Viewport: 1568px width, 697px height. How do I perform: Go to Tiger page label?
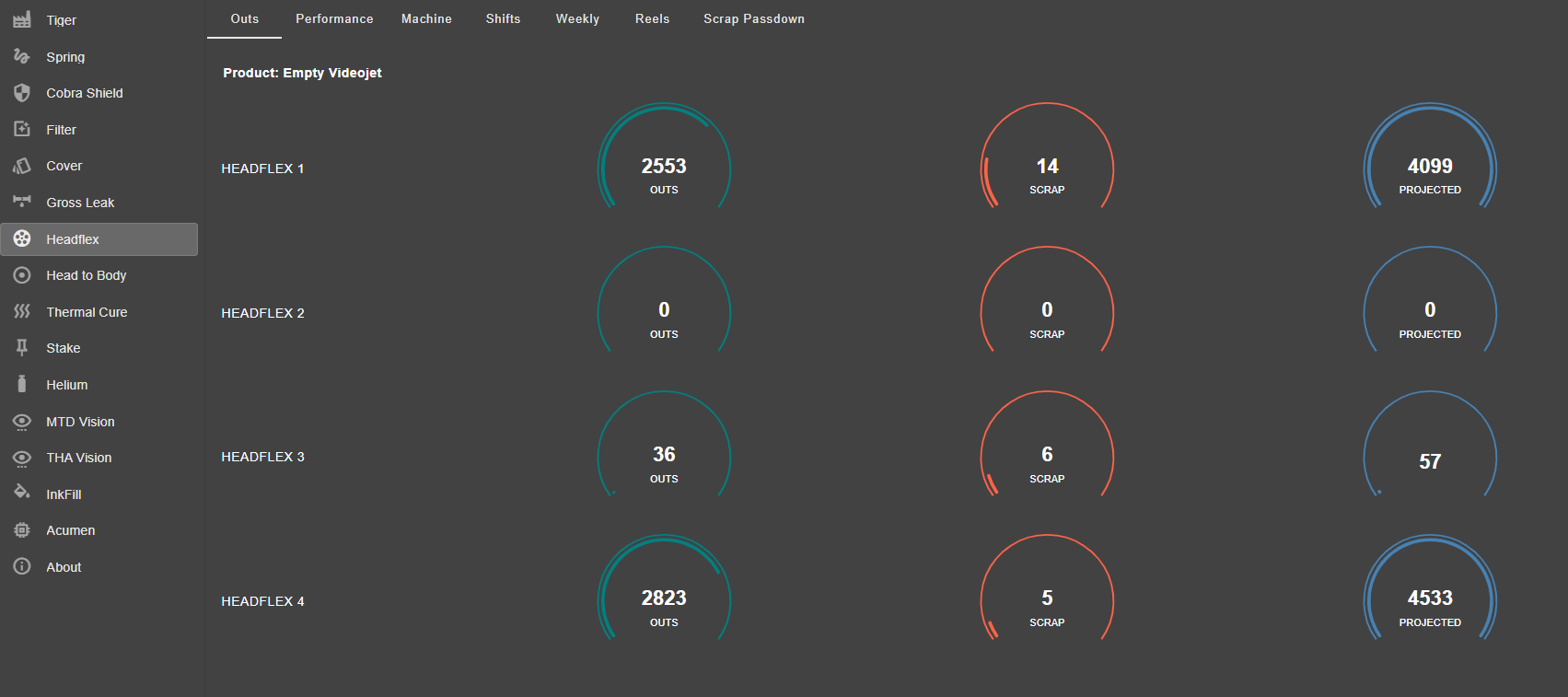tap(62, 20)
